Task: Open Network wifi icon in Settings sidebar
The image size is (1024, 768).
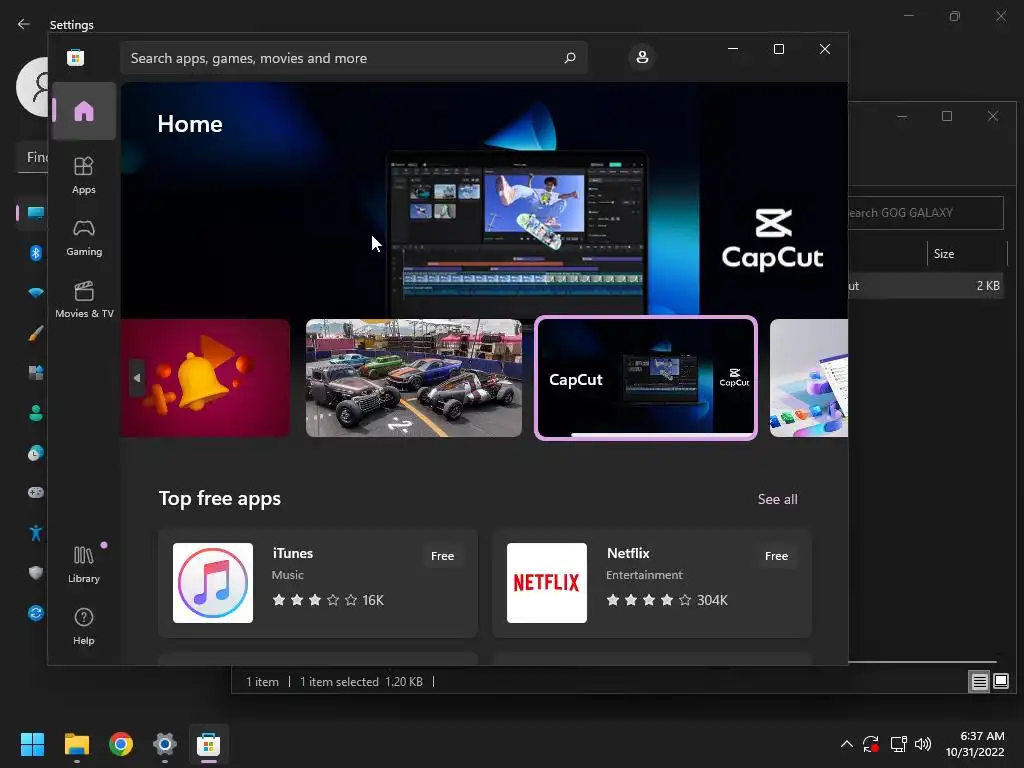Action: click(36, 293)
